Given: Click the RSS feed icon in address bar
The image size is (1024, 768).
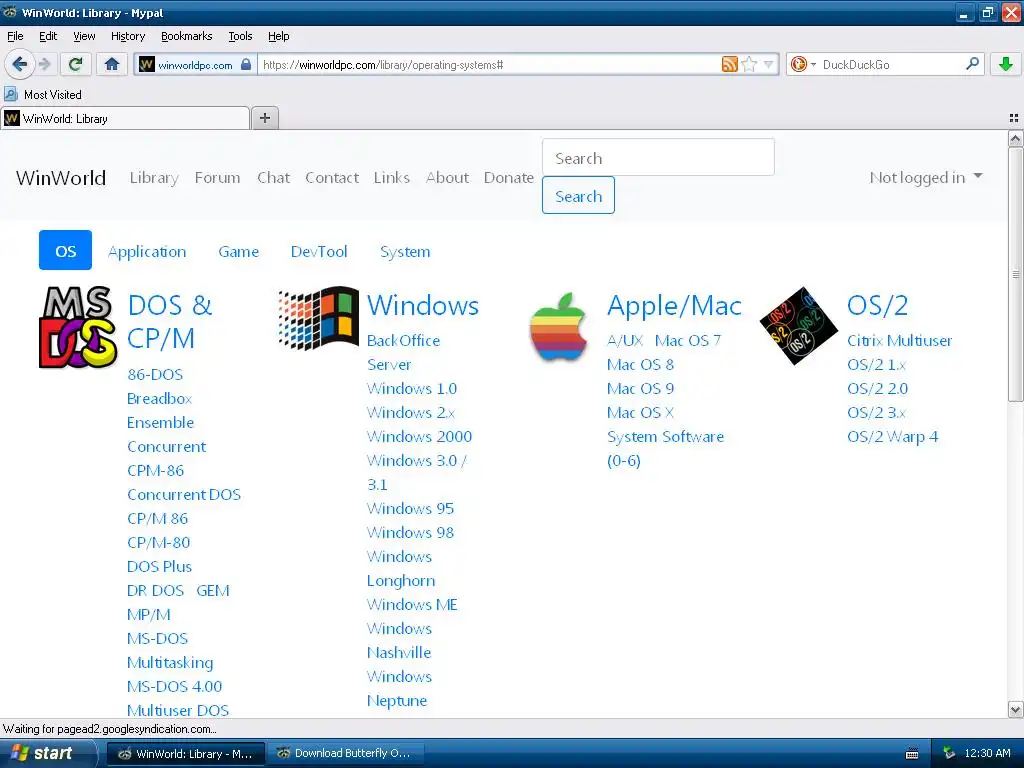Looking at the screenshot, I should coord(729,64).
